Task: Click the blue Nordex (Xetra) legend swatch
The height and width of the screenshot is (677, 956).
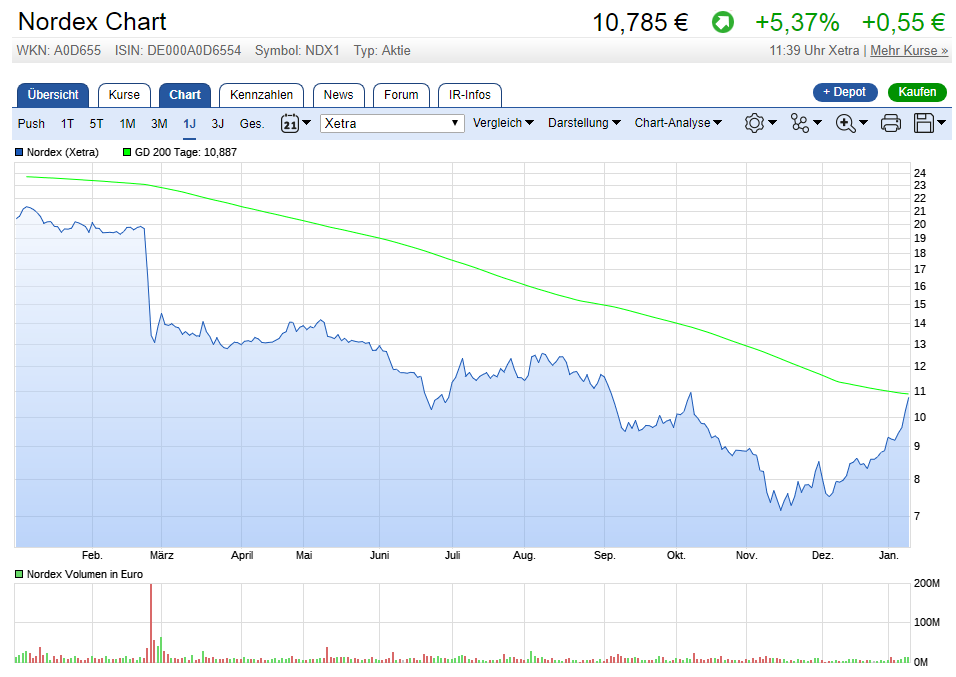Action: click(20, 152)
